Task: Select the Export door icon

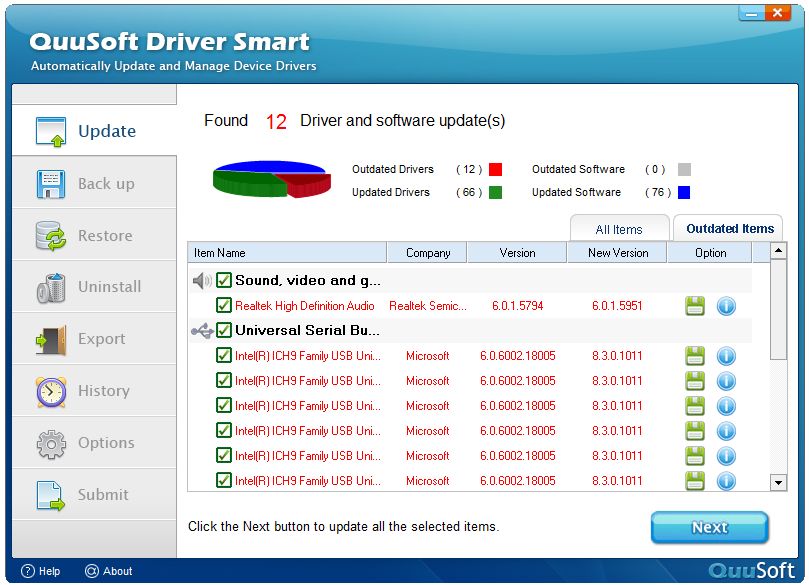Action: pos(51,340)
